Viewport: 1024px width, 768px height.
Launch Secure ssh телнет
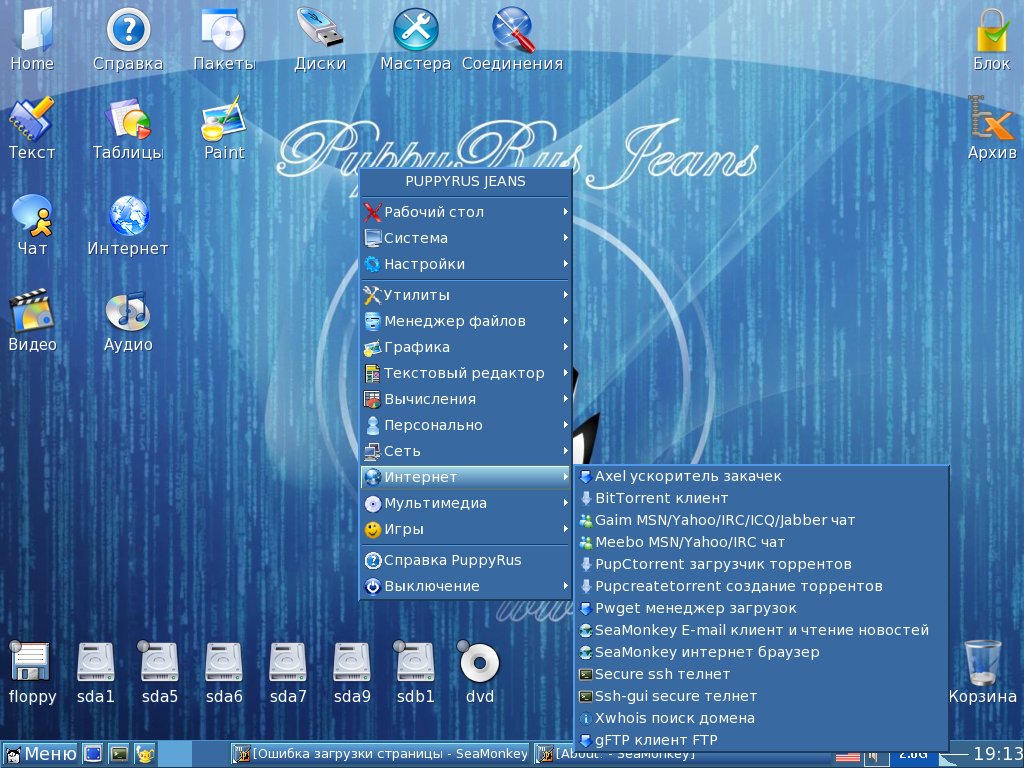[761, 675]
